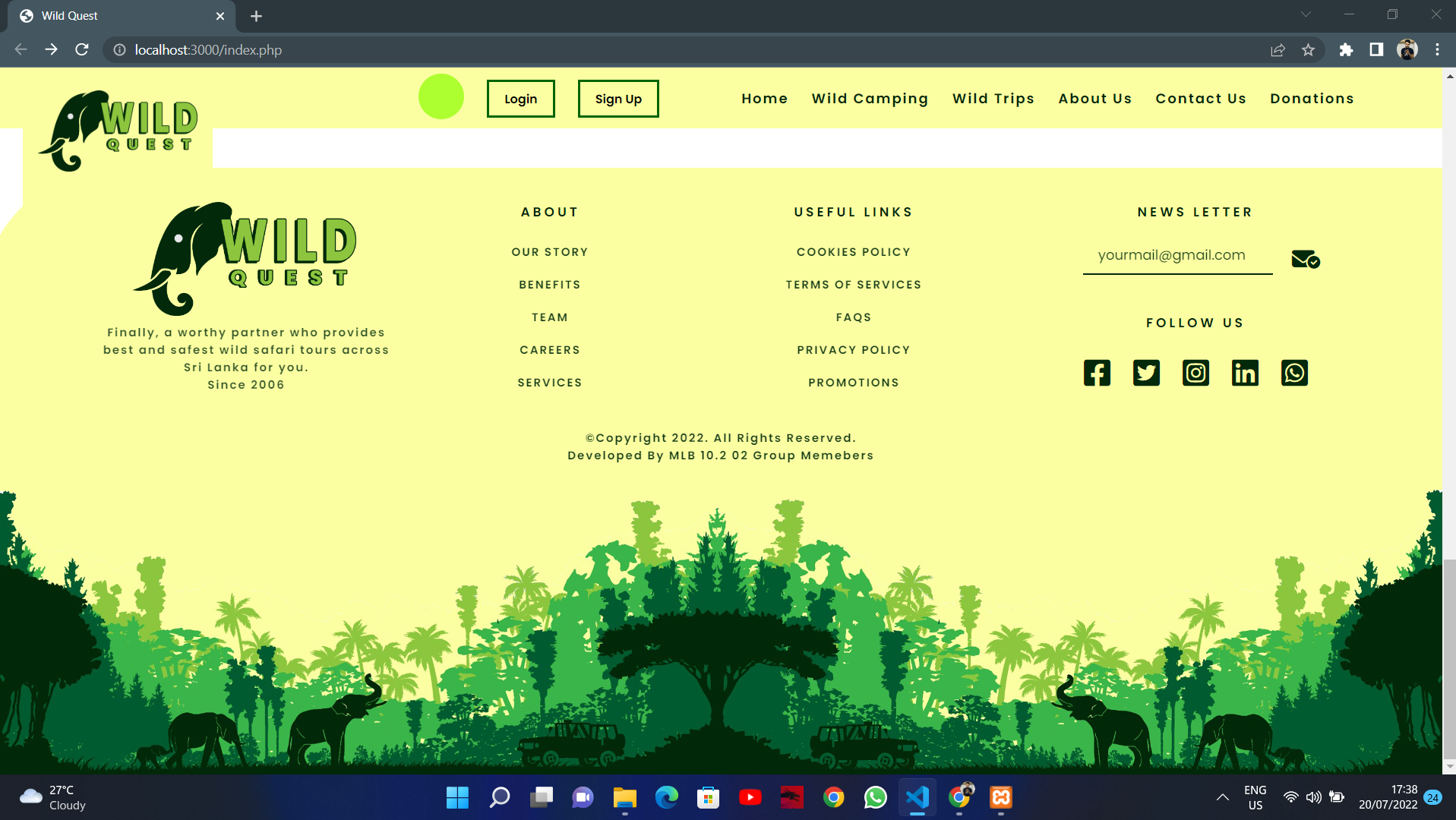Open the WhatsApp icon in the footer
Screen dimensions: 1456x820
coord(1294,373)
